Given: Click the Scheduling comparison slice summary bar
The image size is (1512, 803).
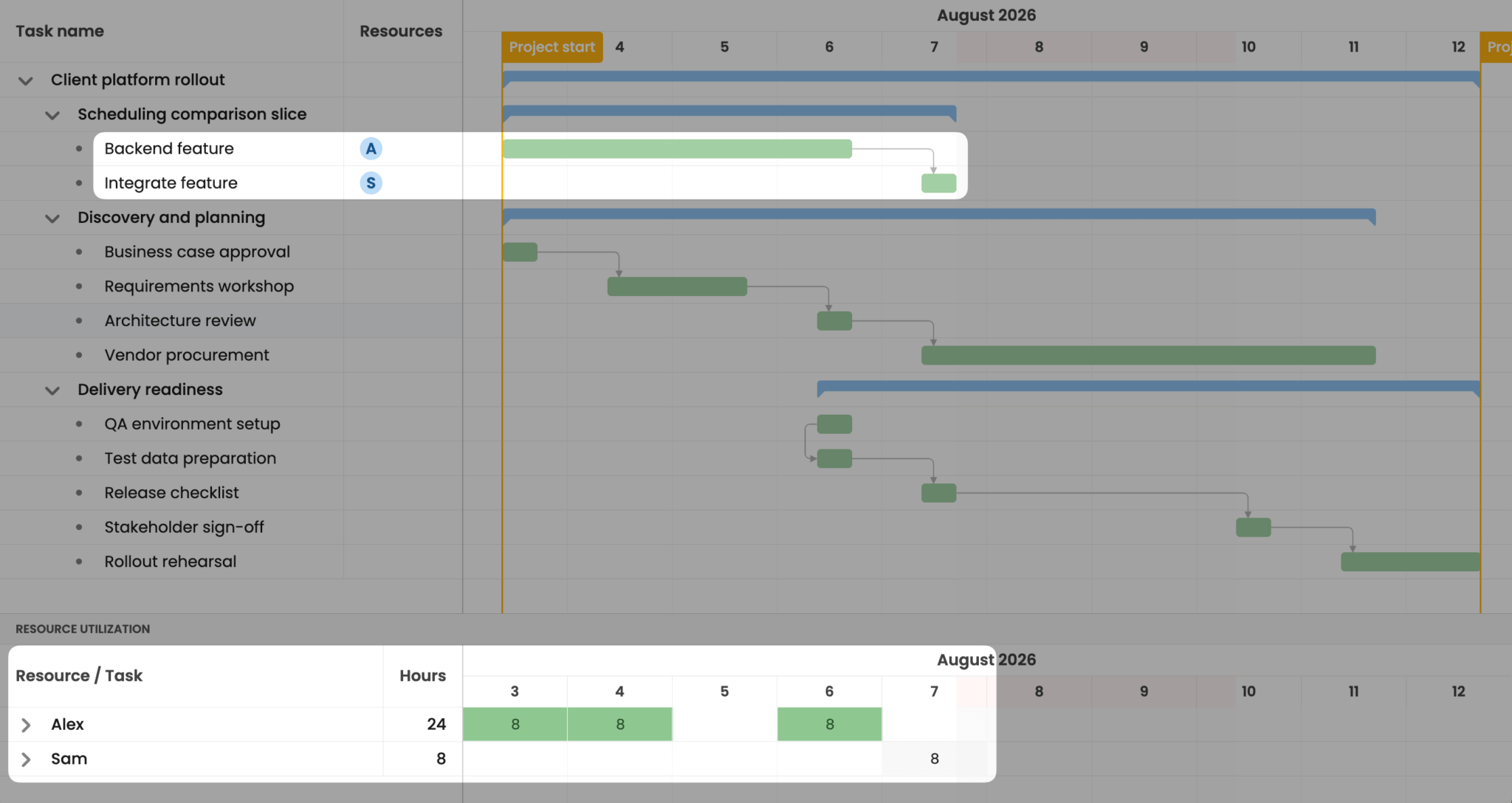Looking at the screenshot, I should [x=729, y=111].
